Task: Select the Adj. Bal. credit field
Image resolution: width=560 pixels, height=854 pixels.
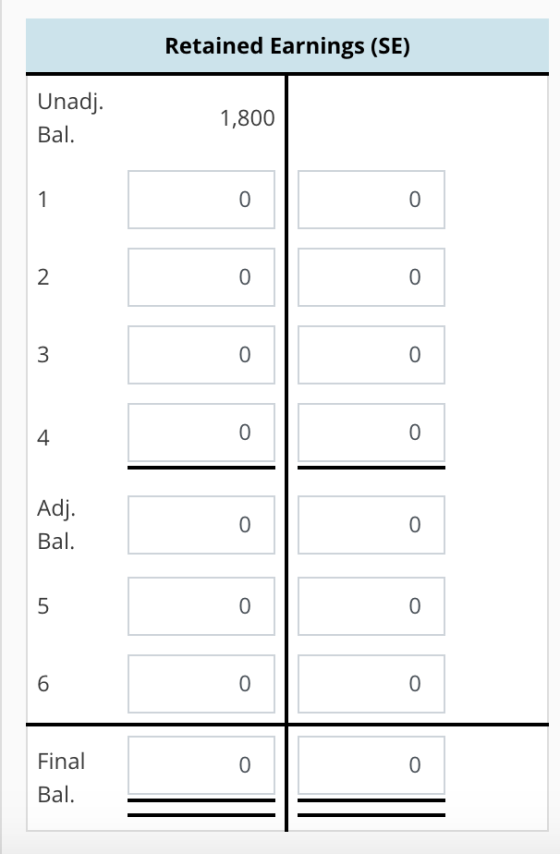Action: point(372,525)
